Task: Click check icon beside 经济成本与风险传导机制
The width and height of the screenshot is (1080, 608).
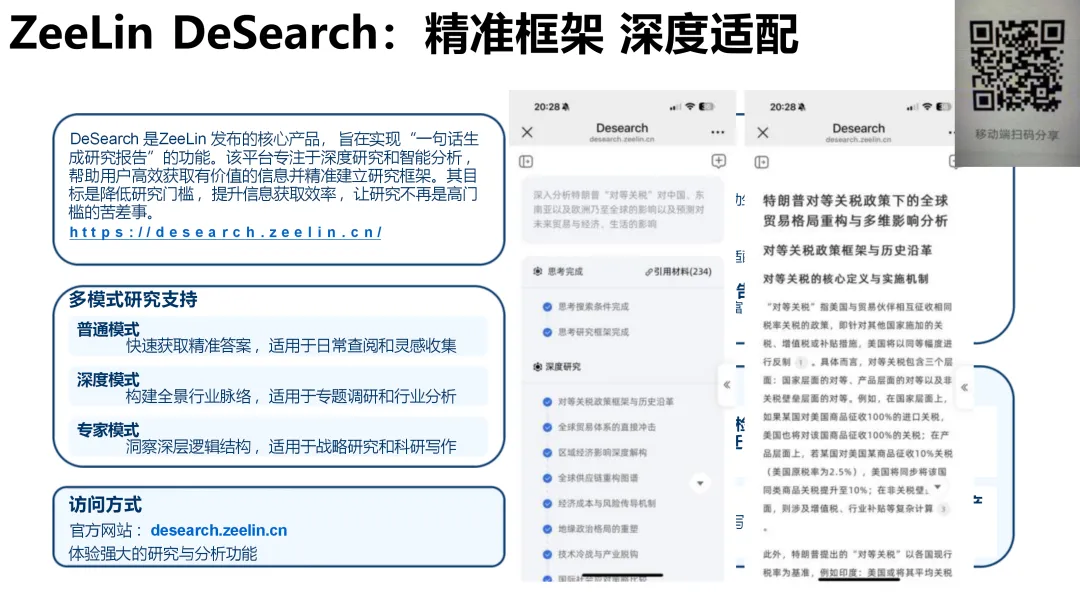Action: [547, 504]
